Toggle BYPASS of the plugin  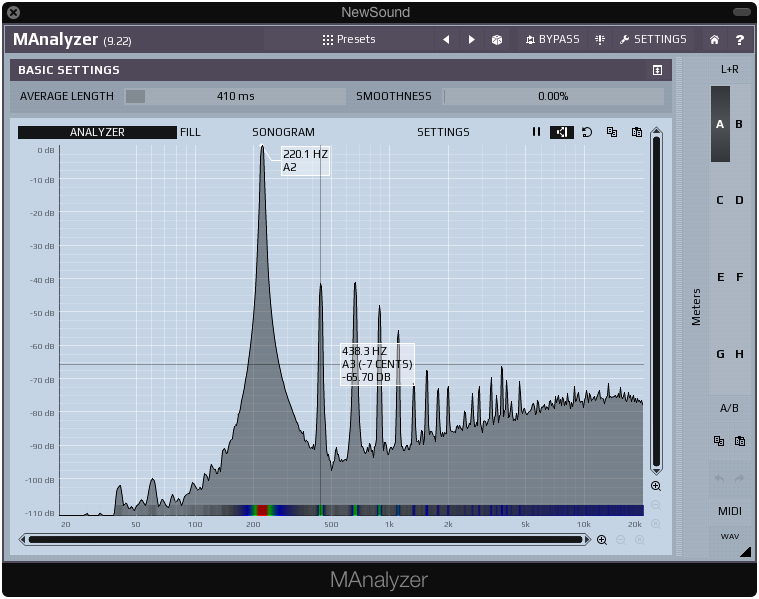pos(552,40)
